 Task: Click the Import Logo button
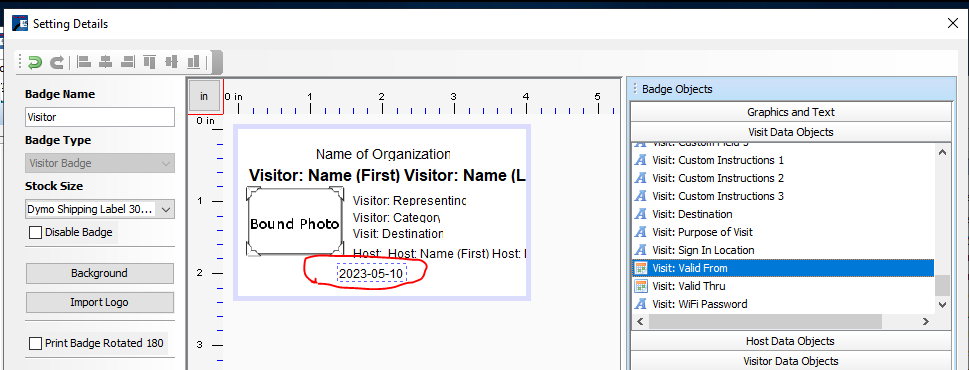[x=99, y=303]
